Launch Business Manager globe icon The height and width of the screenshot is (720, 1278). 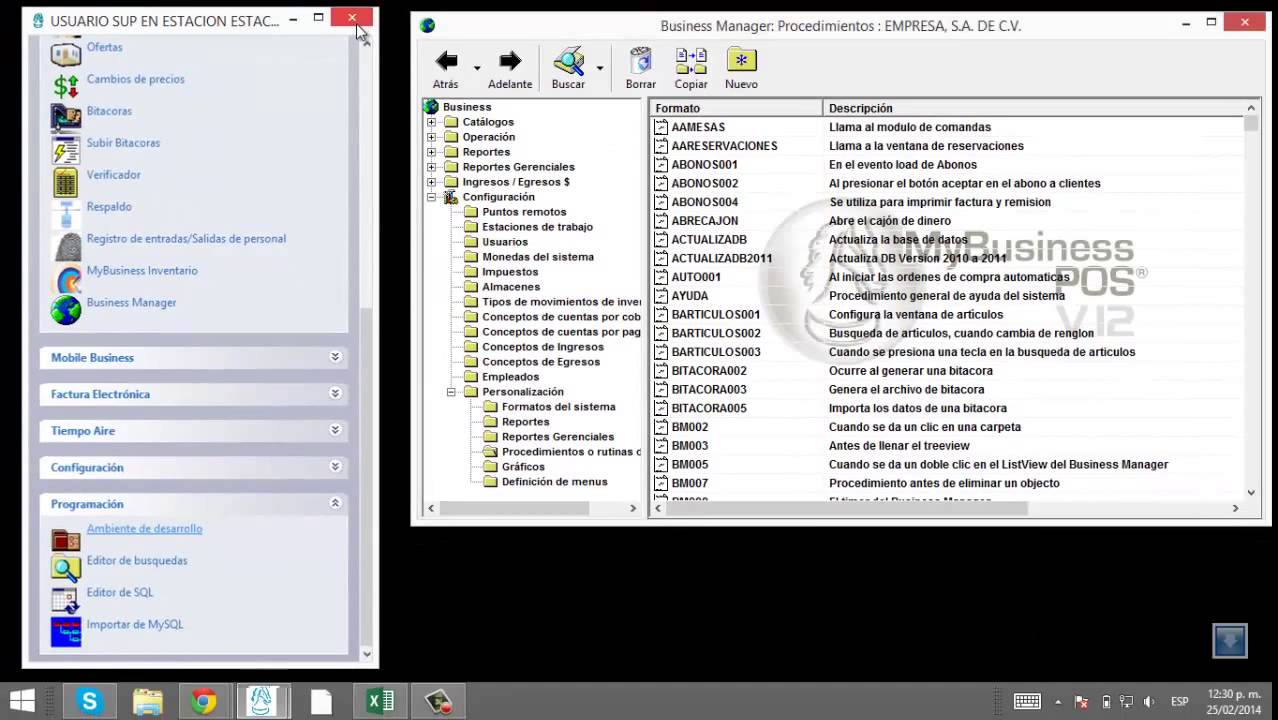(66, 310)
